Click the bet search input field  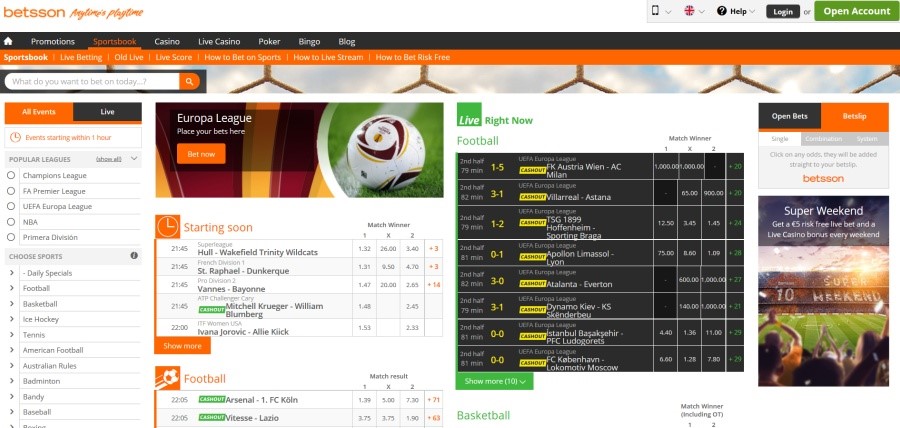(92, 81)
